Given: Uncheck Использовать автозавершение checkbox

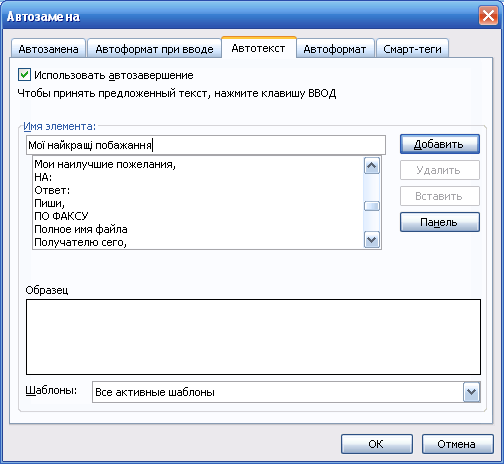Looking at the screenshot, I should [x=24, y=75].
